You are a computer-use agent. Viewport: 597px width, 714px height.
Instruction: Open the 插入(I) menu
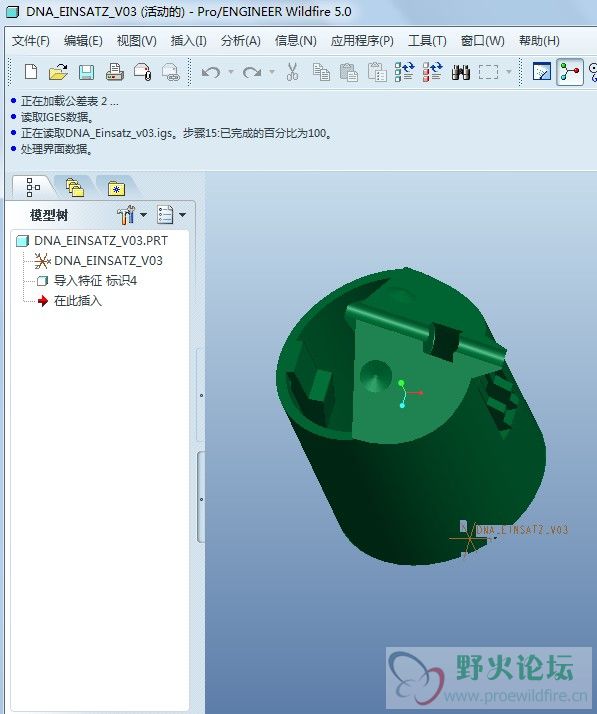tap(189, 41)
